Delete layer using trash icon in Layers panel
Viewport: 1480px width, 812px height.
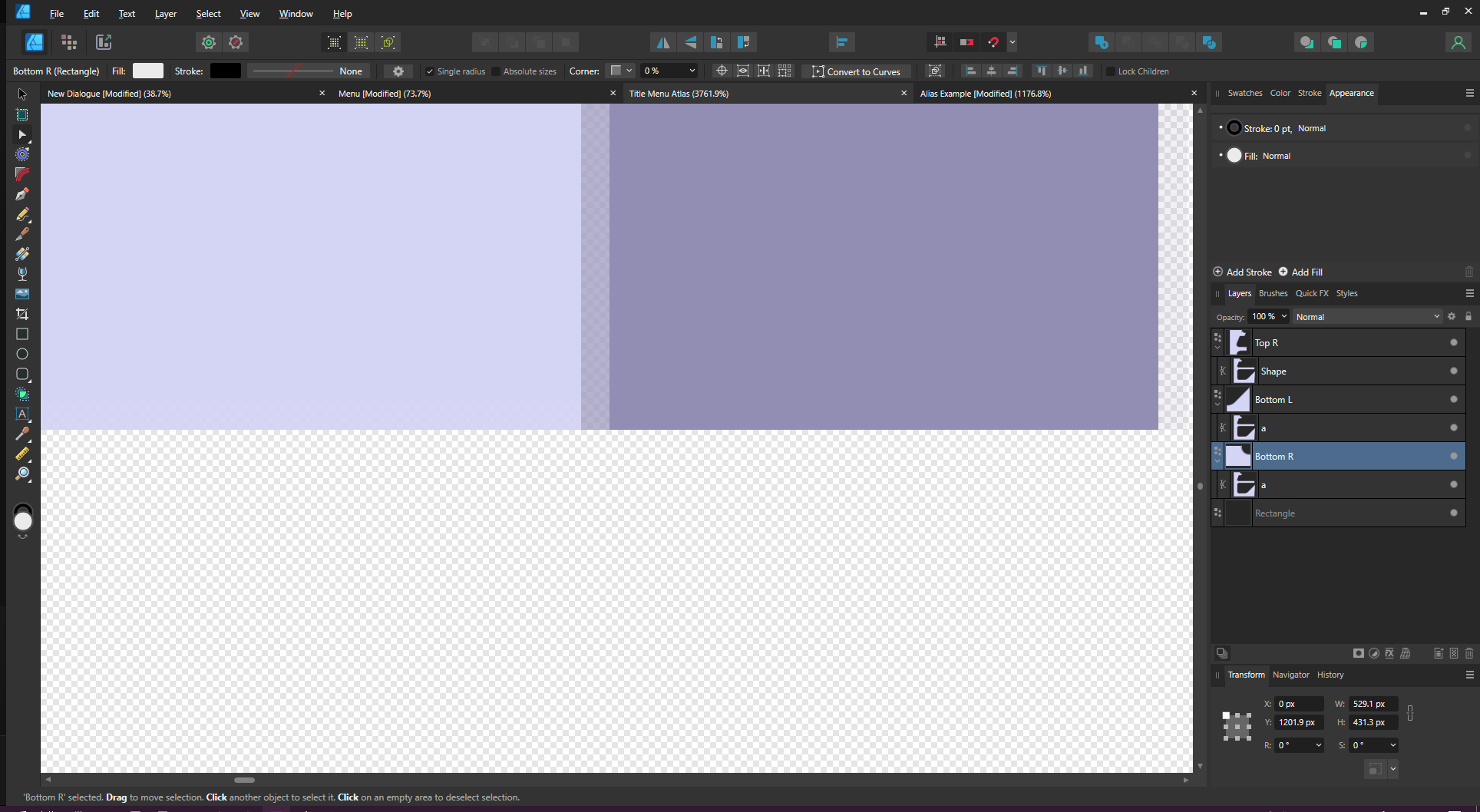(1468, 653)
